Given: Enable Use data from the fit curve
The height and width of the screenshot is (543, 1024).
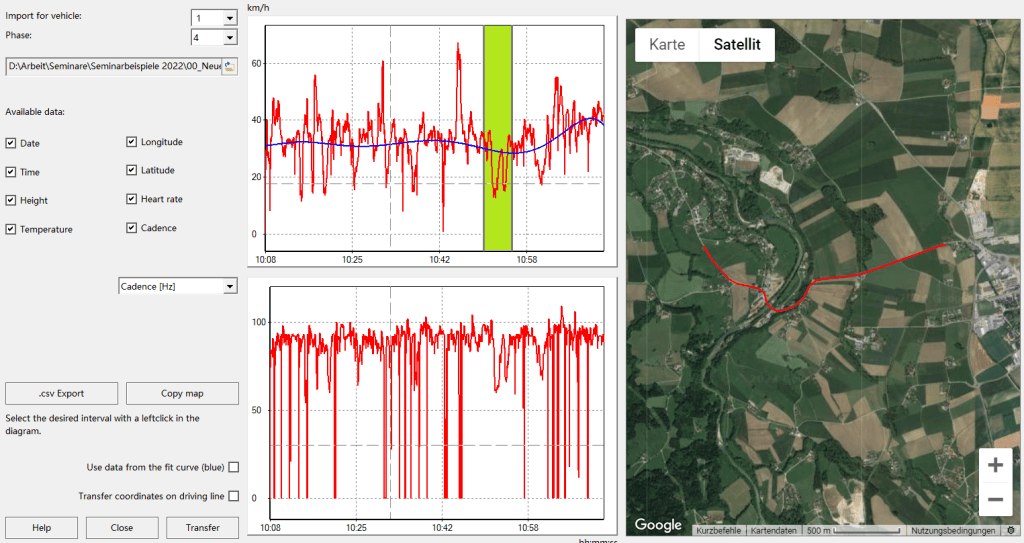Looking at the screenshot, I should tap(233, 467).
